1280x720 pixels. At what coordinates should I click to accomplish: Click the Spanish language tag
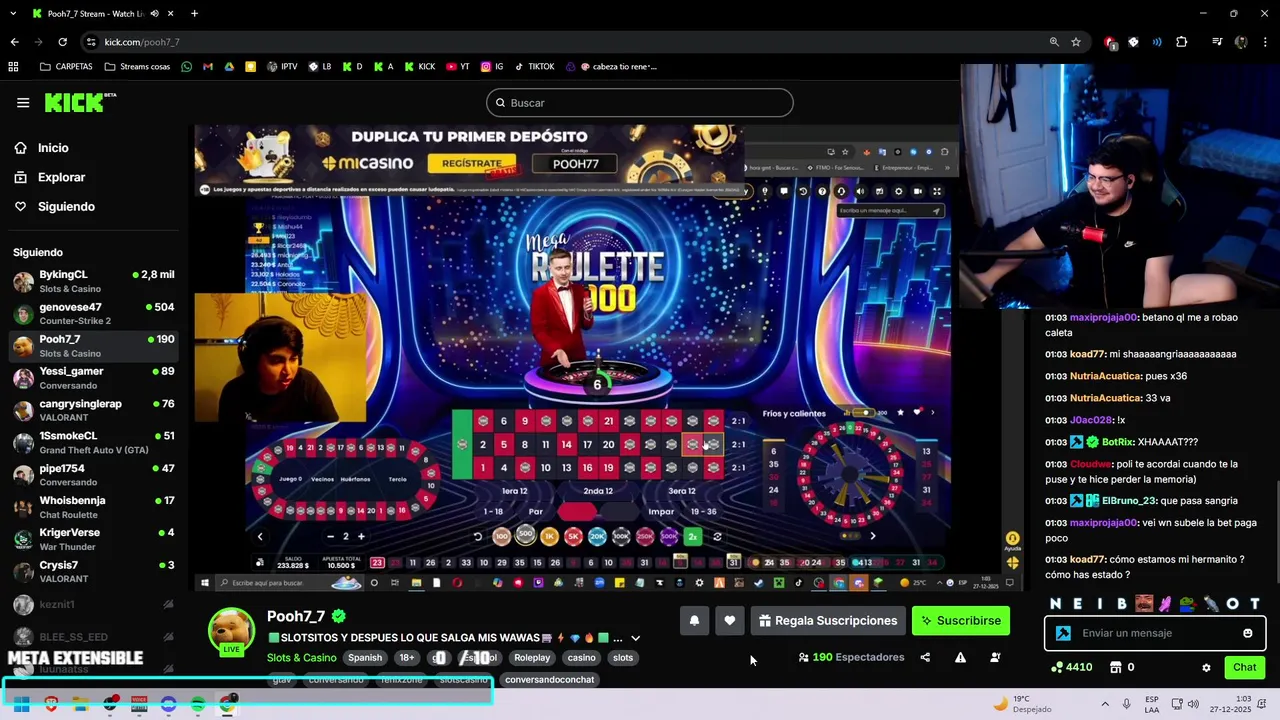point(365,658)
